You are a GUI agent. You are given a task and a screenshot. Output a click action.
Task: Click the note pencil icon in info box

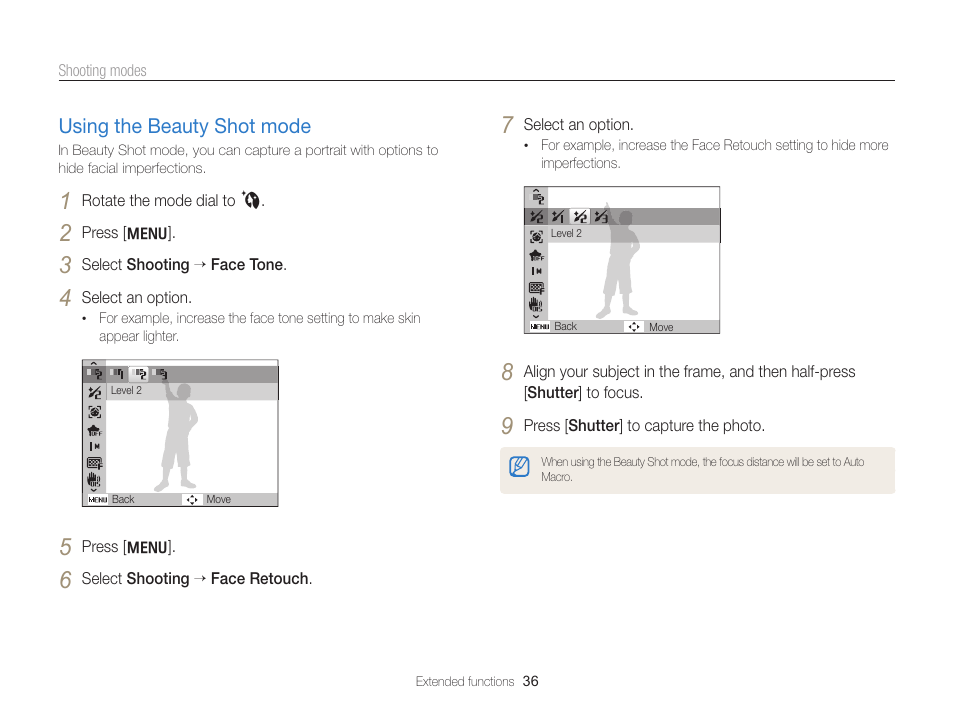[519, 467]
